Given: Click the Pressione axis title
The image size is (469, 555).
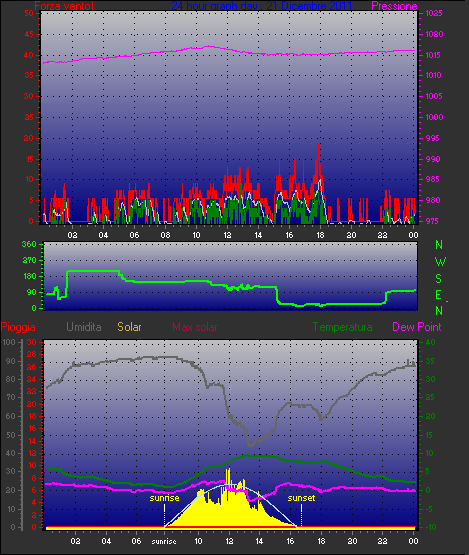Looking at the screenshot, I should pyautogui.click(x=394, y=6).
